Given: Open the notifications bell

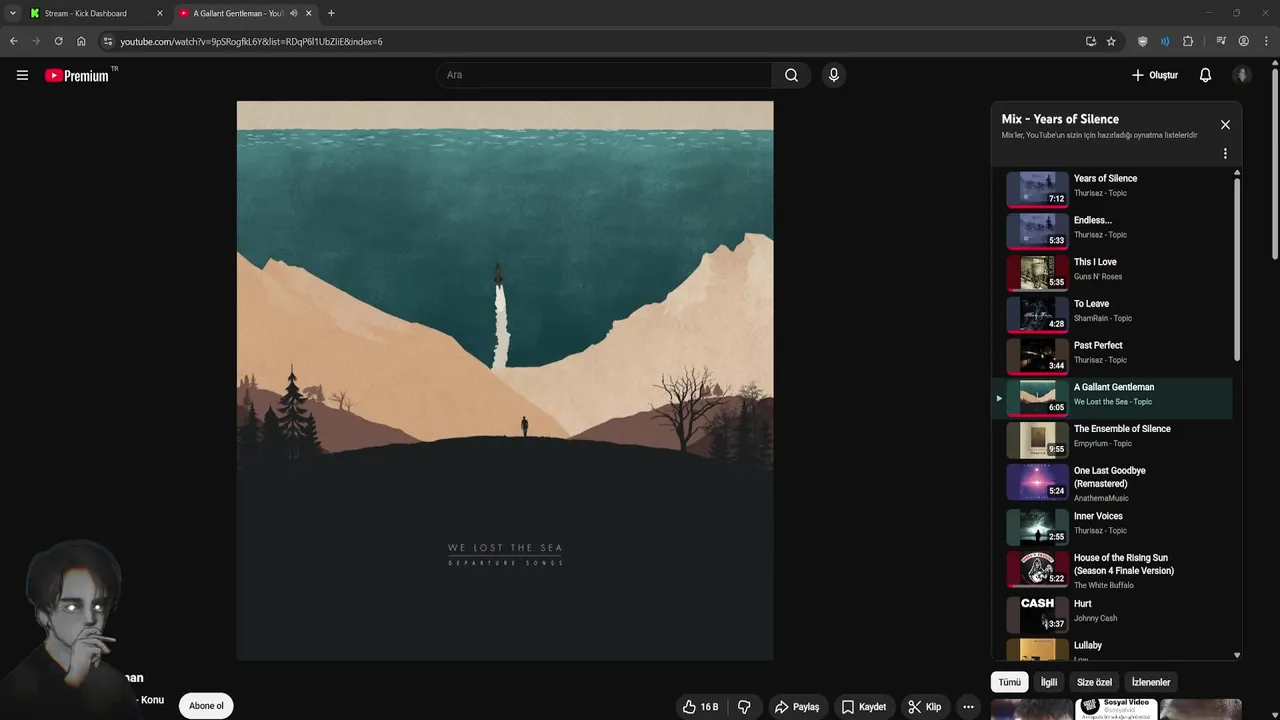Looking at the screenshot, I should coord(1205,75).
